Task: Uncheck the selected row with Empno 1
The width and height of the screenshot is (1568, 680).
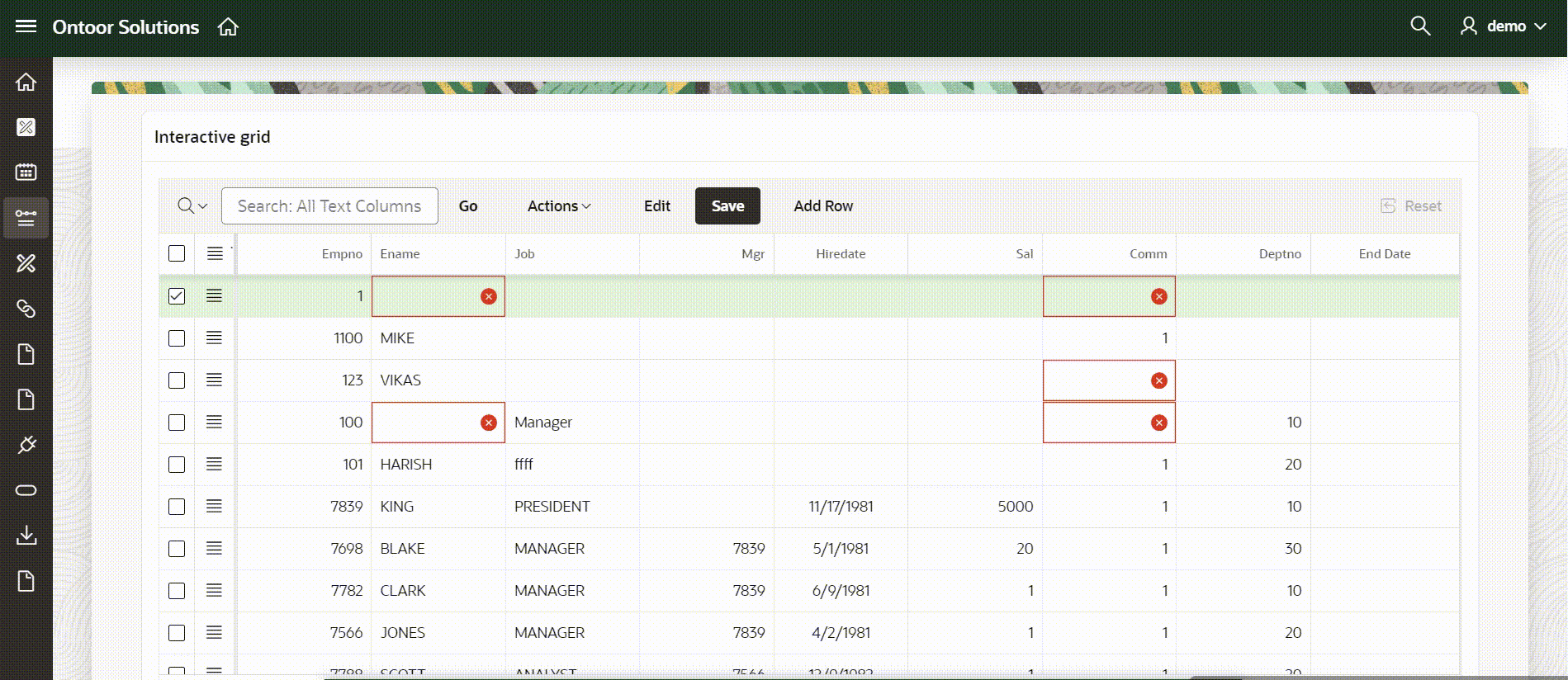Action: [177, 296]
